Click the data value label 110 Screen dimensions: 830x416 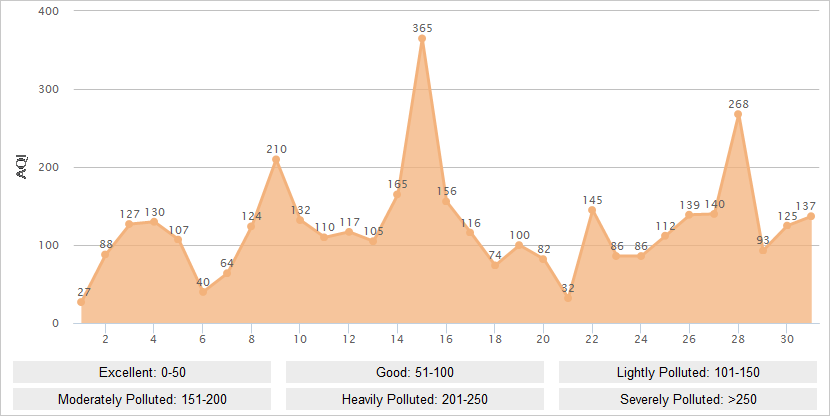tap(324, 227)
